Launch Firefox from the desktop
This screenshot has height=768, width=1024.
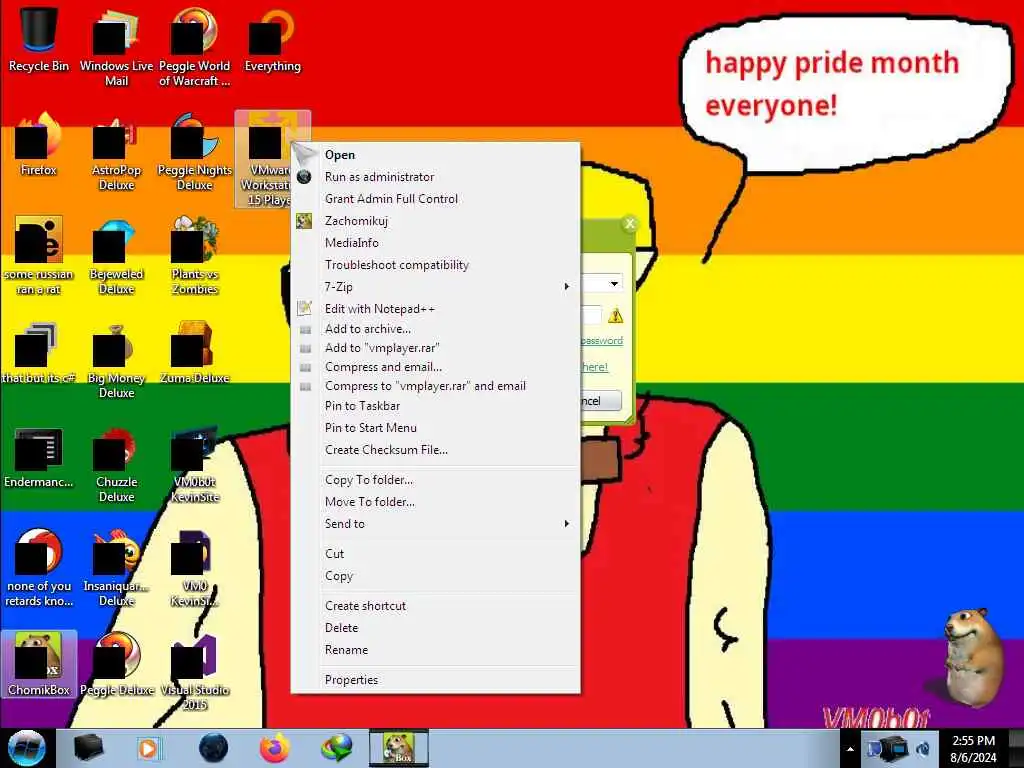39,144
